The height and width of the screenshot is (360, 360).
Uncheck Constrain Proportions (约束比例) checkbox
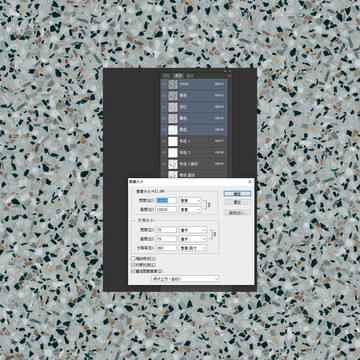133,265
